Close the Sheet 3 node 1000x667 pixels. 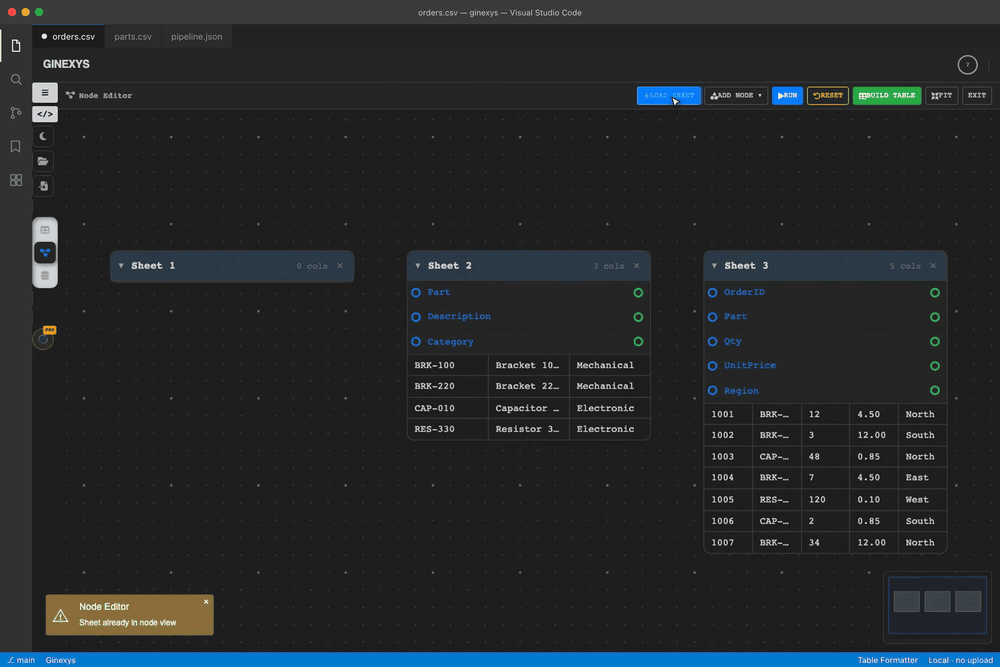pos(933,266)
